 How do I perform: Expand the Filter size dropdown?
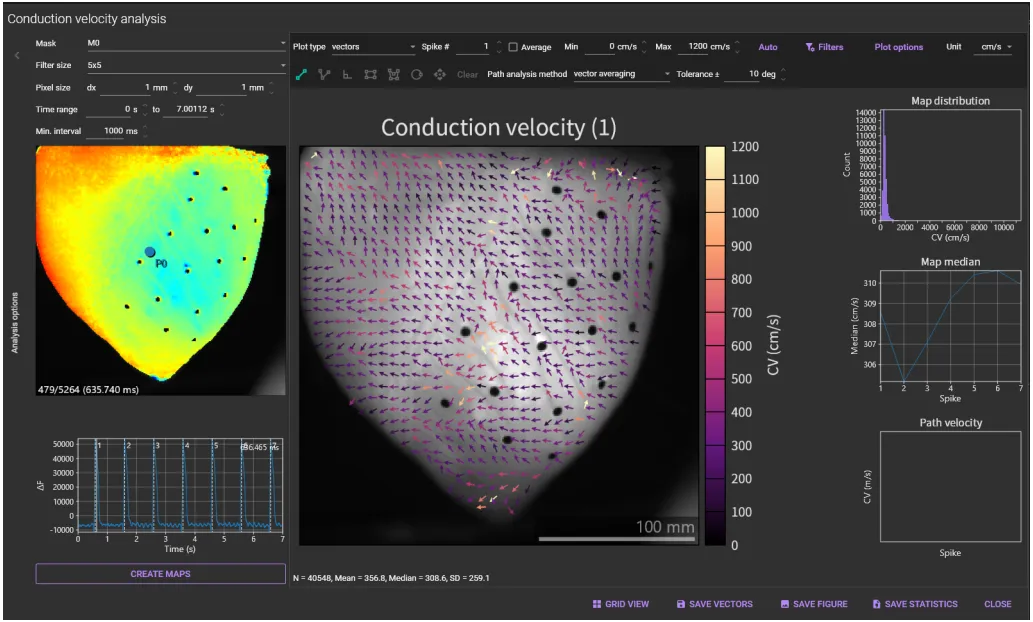click(185, 65)
